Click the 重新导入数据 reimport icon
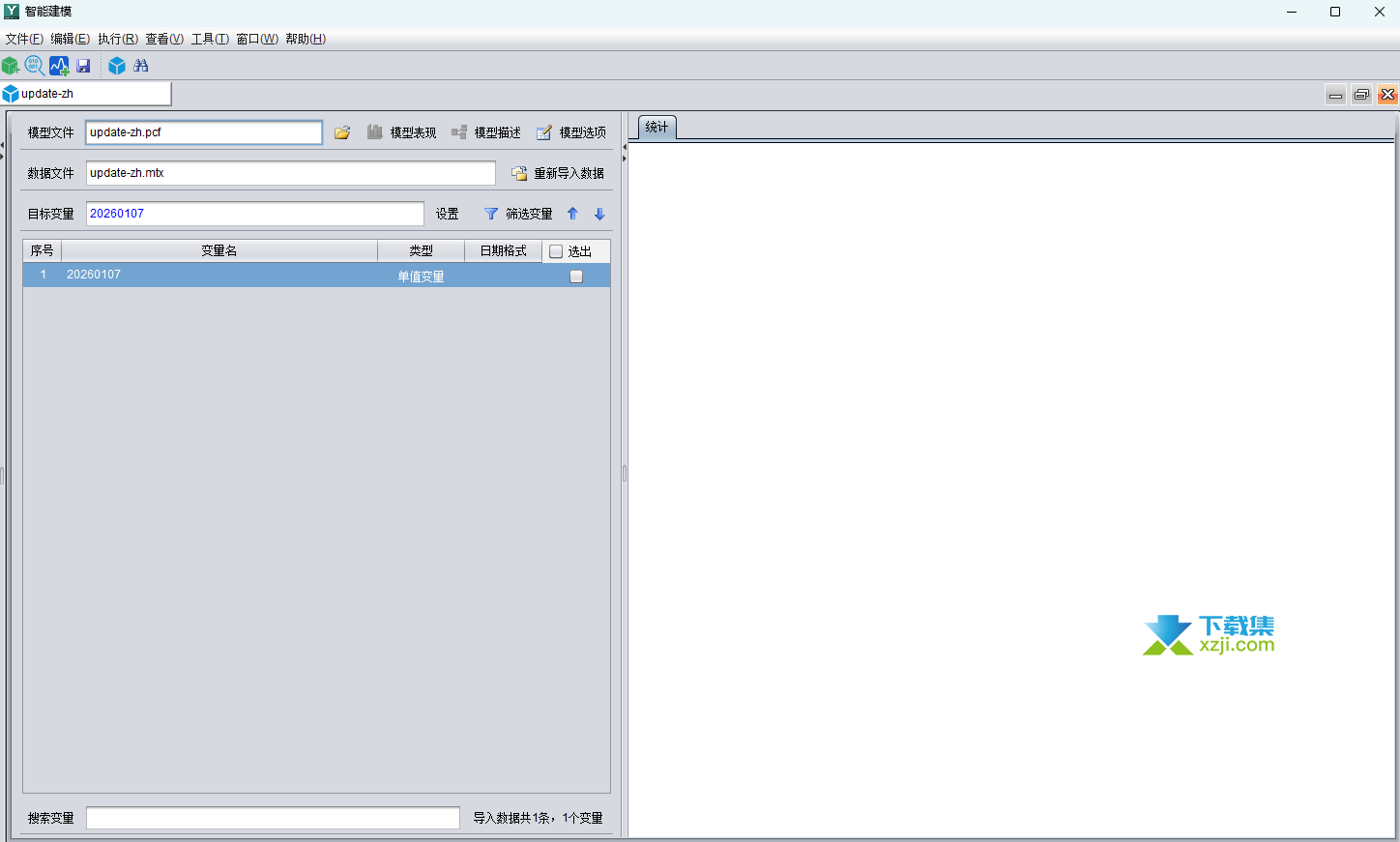This screenshot has width=1400, height=842. (519, 172)
